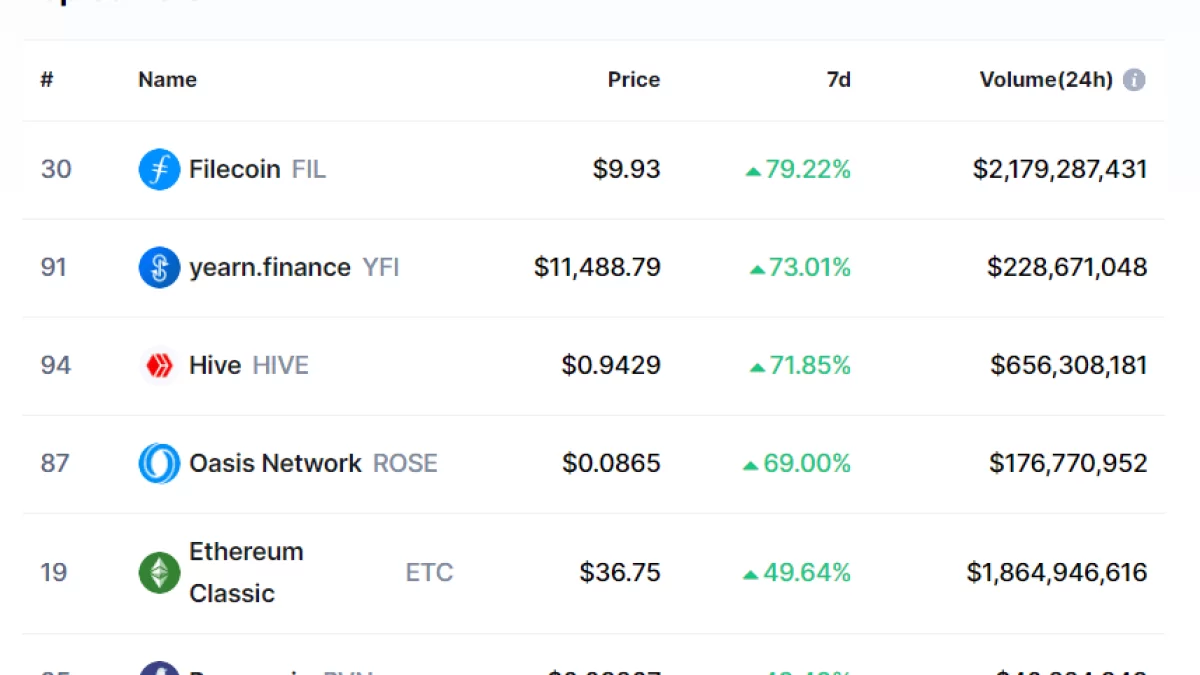
Task: Open the Oasis Network coin link
Action: [275, 463]
